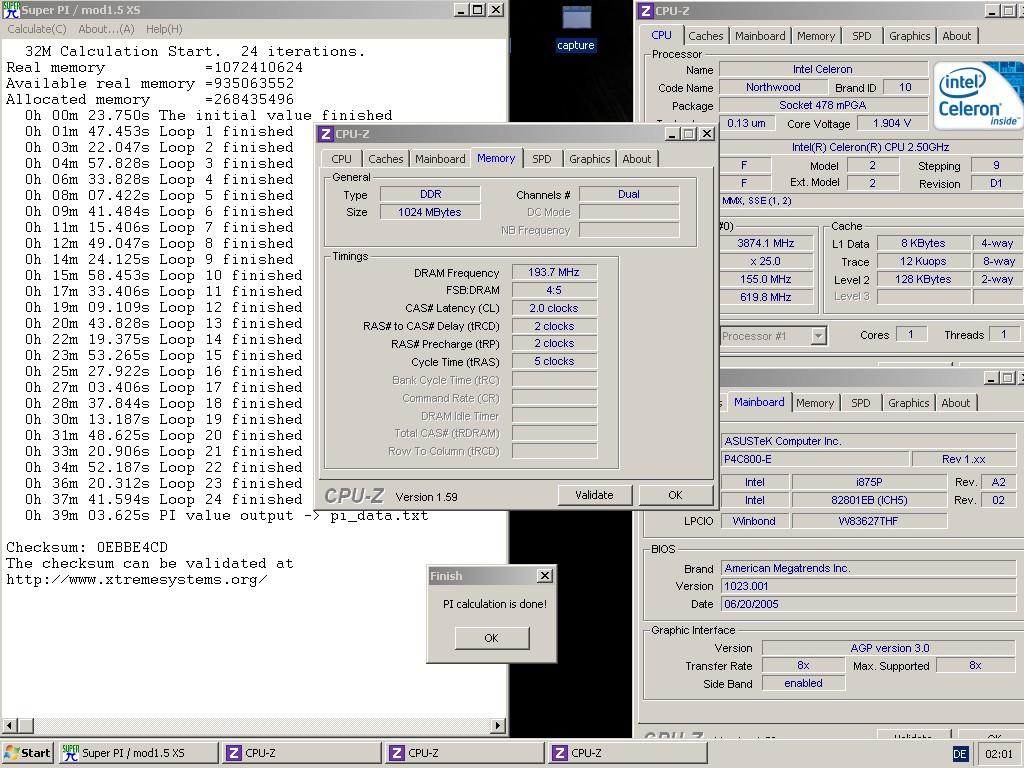Click the Side Band value enabled
The width and height of the screenshot is (1024, 768).
803,683
